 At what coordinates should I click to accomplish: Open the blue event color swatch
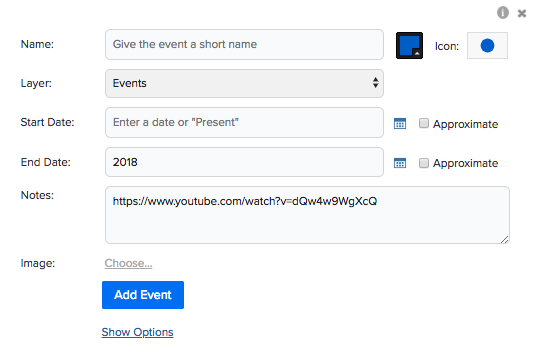click(x=409, y=46)
